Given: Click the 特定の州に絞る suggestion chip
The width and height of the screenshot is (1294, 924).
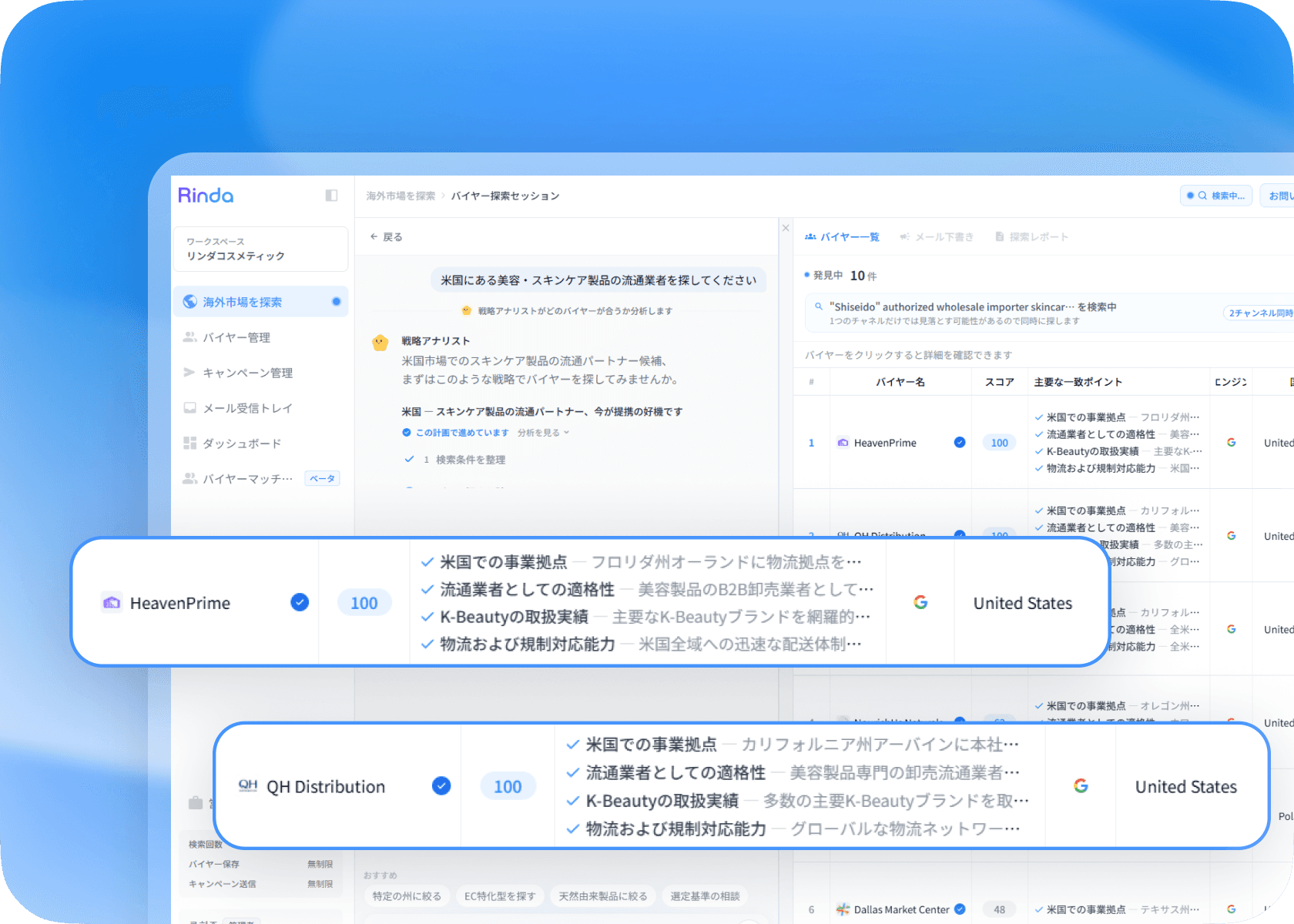Looking at the screenshot, I should (x=407, y=896).
